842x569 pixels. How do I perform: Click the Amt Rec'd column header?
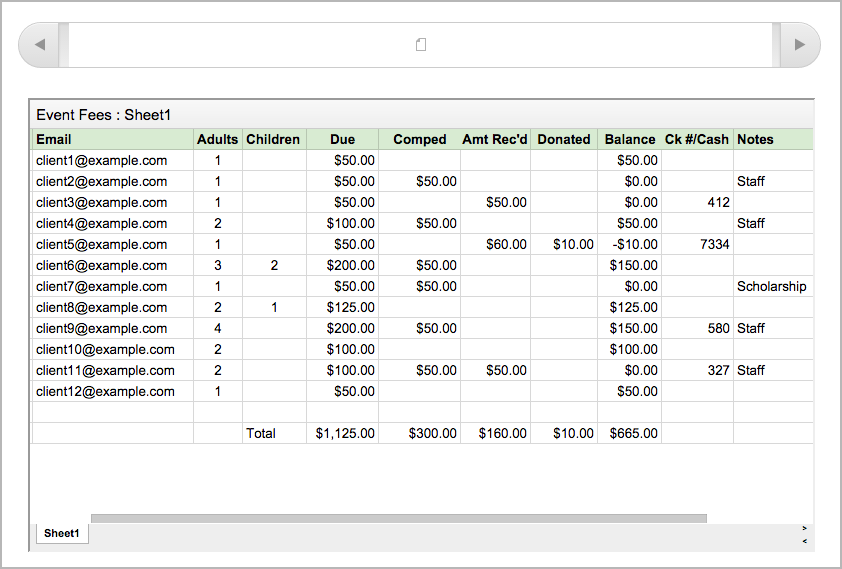point(494,140)
